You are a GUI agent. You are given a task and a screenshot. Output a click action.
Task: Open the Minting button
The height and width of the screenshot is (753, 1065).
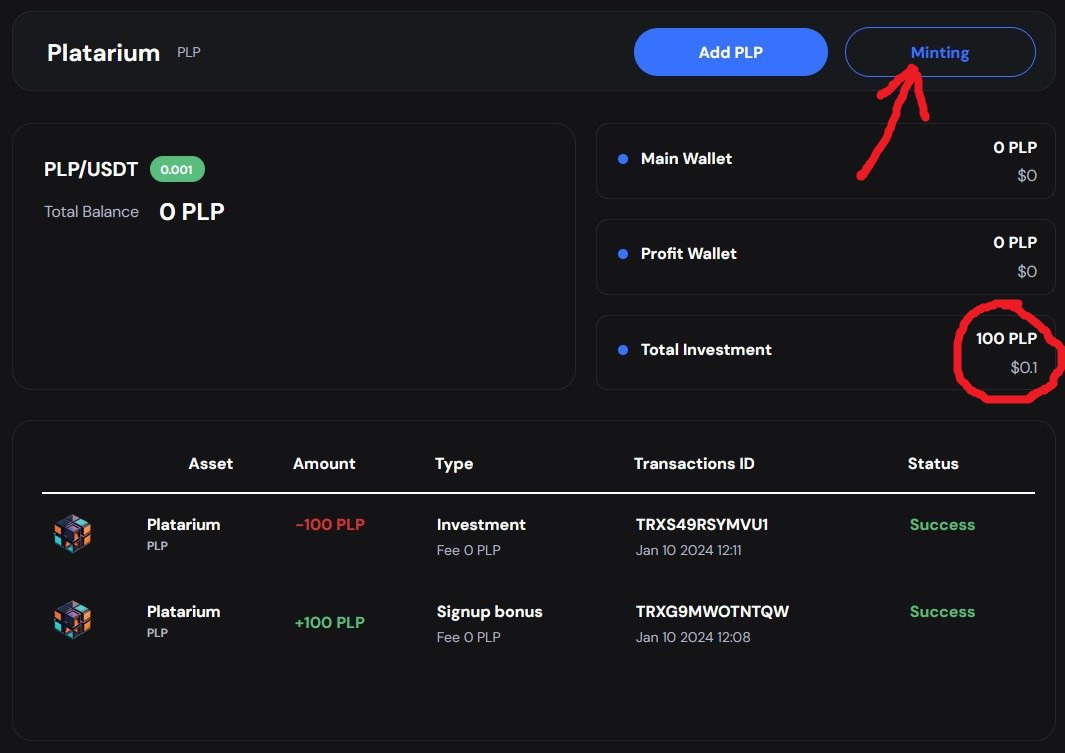[x=939, y=52]
